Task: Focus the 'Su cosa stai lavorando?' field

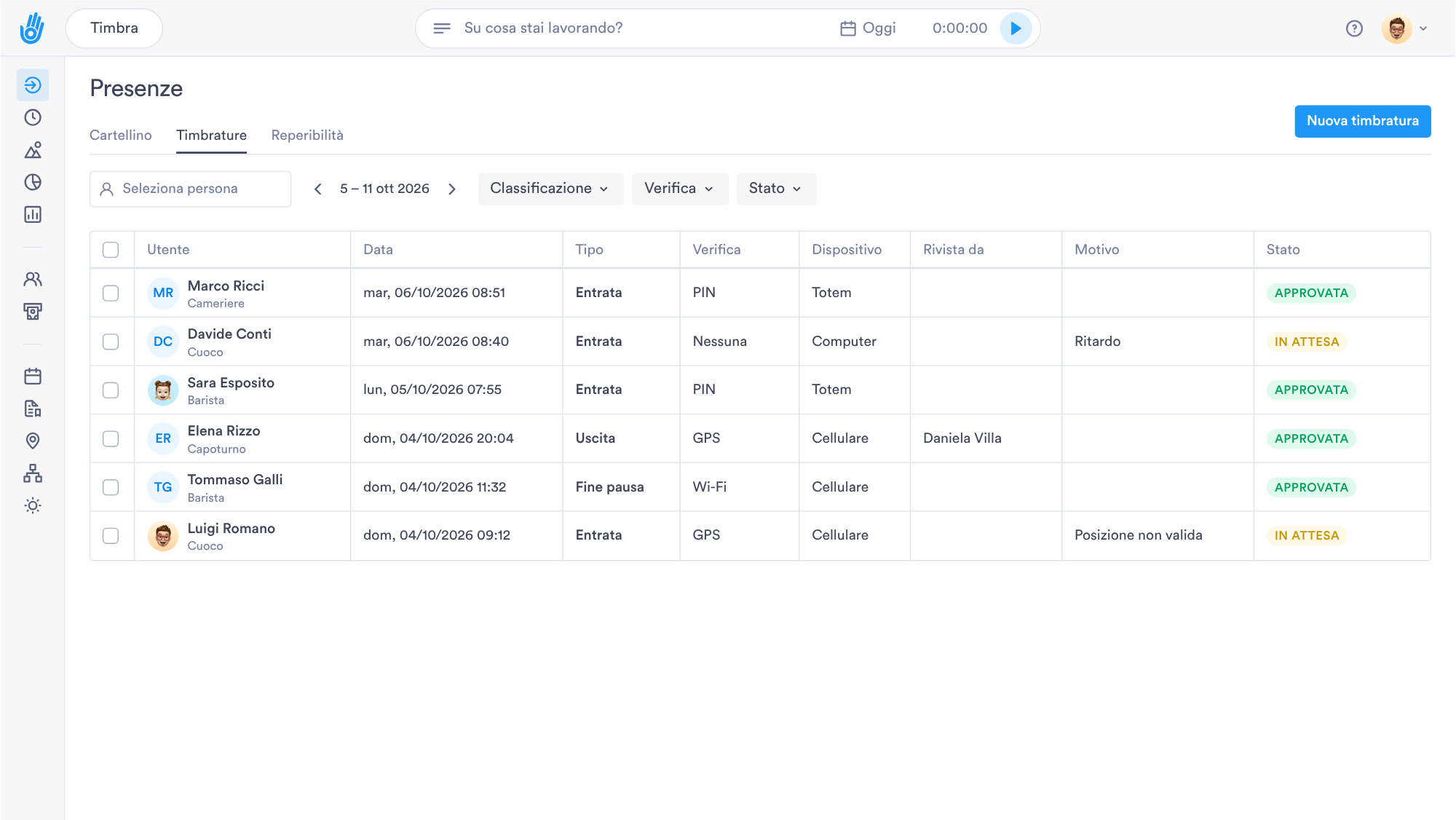Action: [x=543, y=28]
